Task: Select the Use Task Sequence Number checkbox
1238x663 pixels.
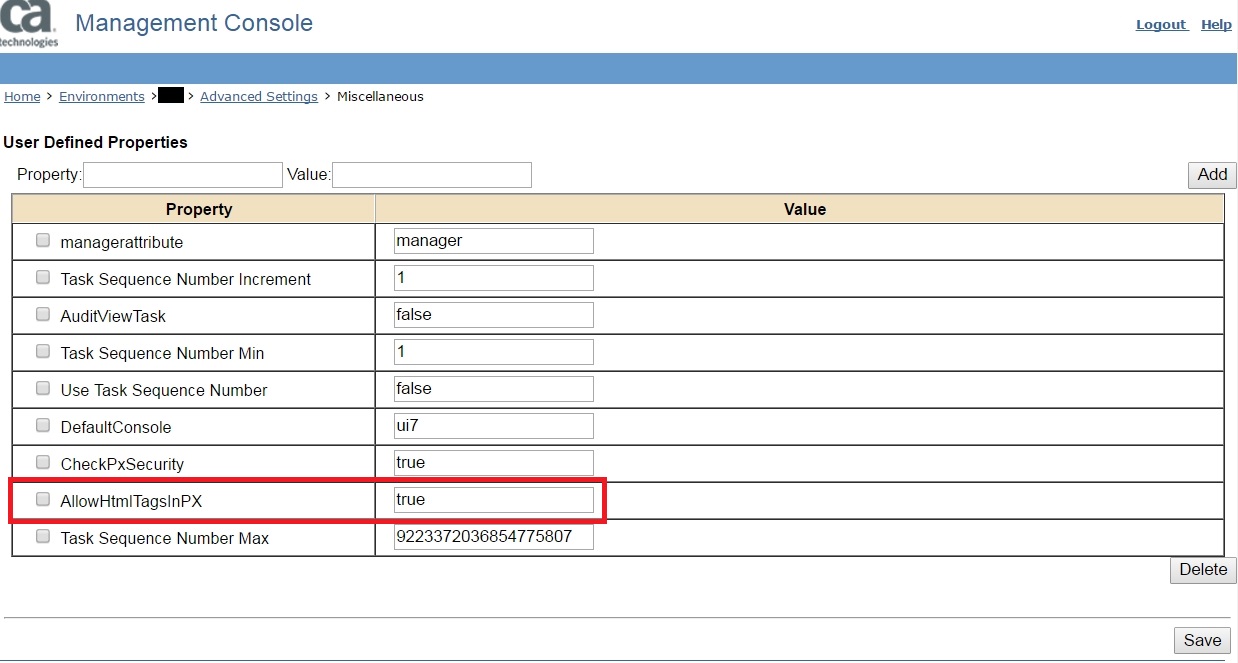Action: [43, 389]
